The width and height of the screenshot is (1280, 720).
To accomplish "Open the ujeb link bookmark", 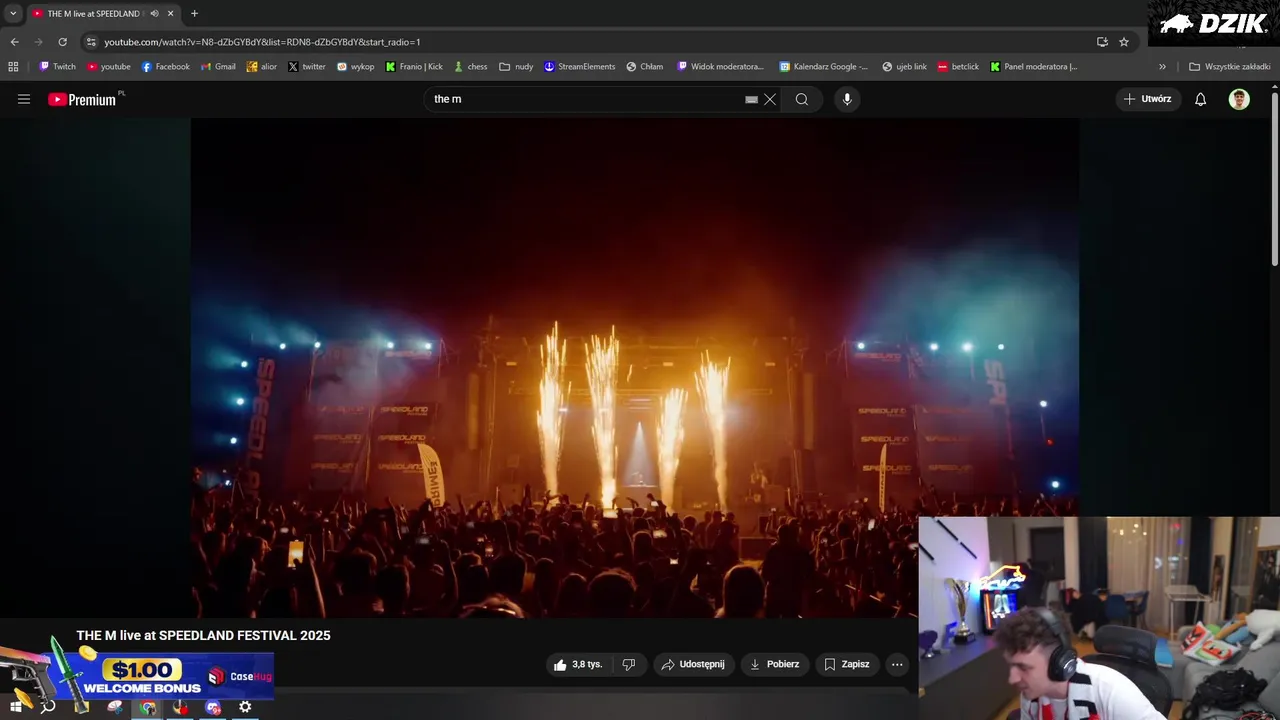I will coord(904,67).
